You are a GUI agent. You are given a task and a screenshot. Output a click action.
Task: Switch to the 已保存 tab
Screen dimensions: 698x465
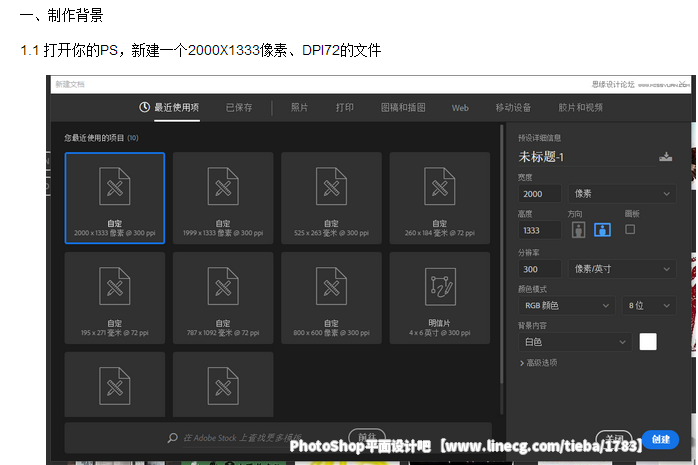pos(239,108)
